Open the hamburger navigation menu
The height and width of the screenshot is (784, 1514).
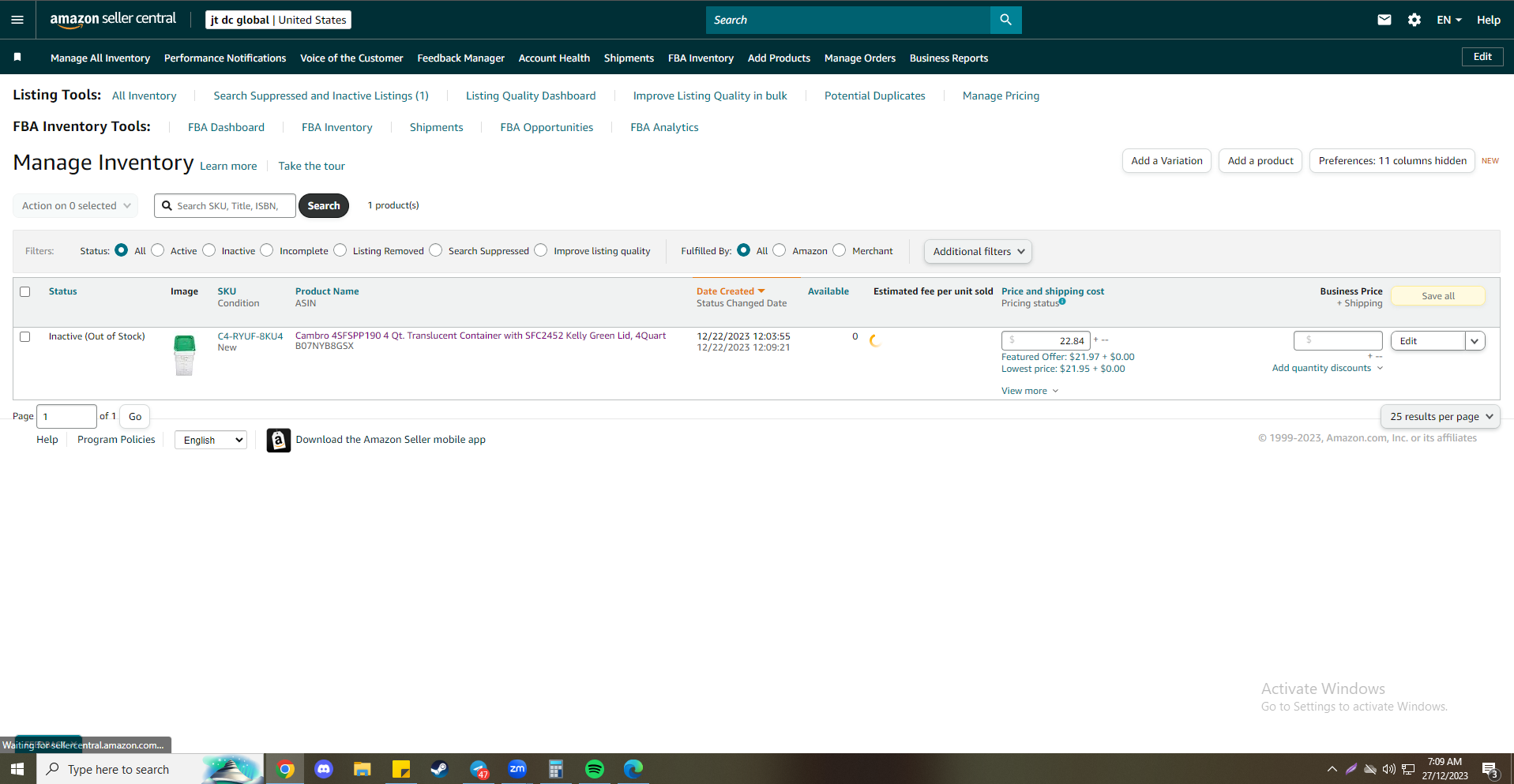(17, 20)
